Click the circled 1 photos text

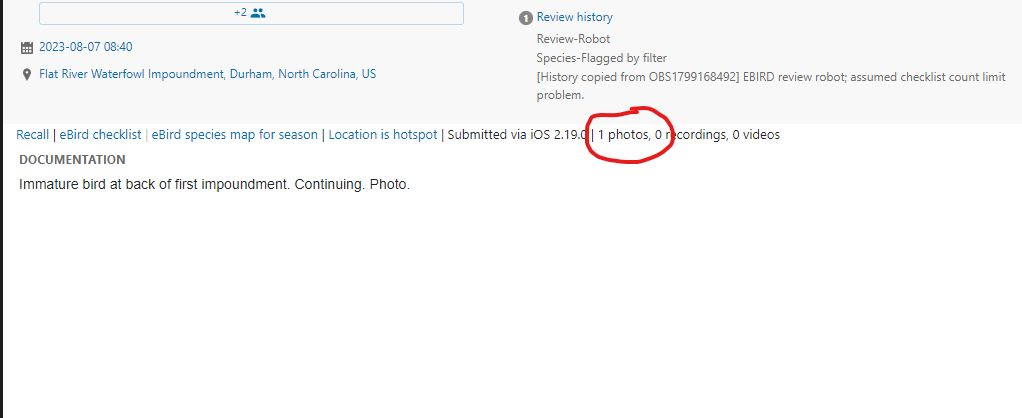(x=623, y=135)
